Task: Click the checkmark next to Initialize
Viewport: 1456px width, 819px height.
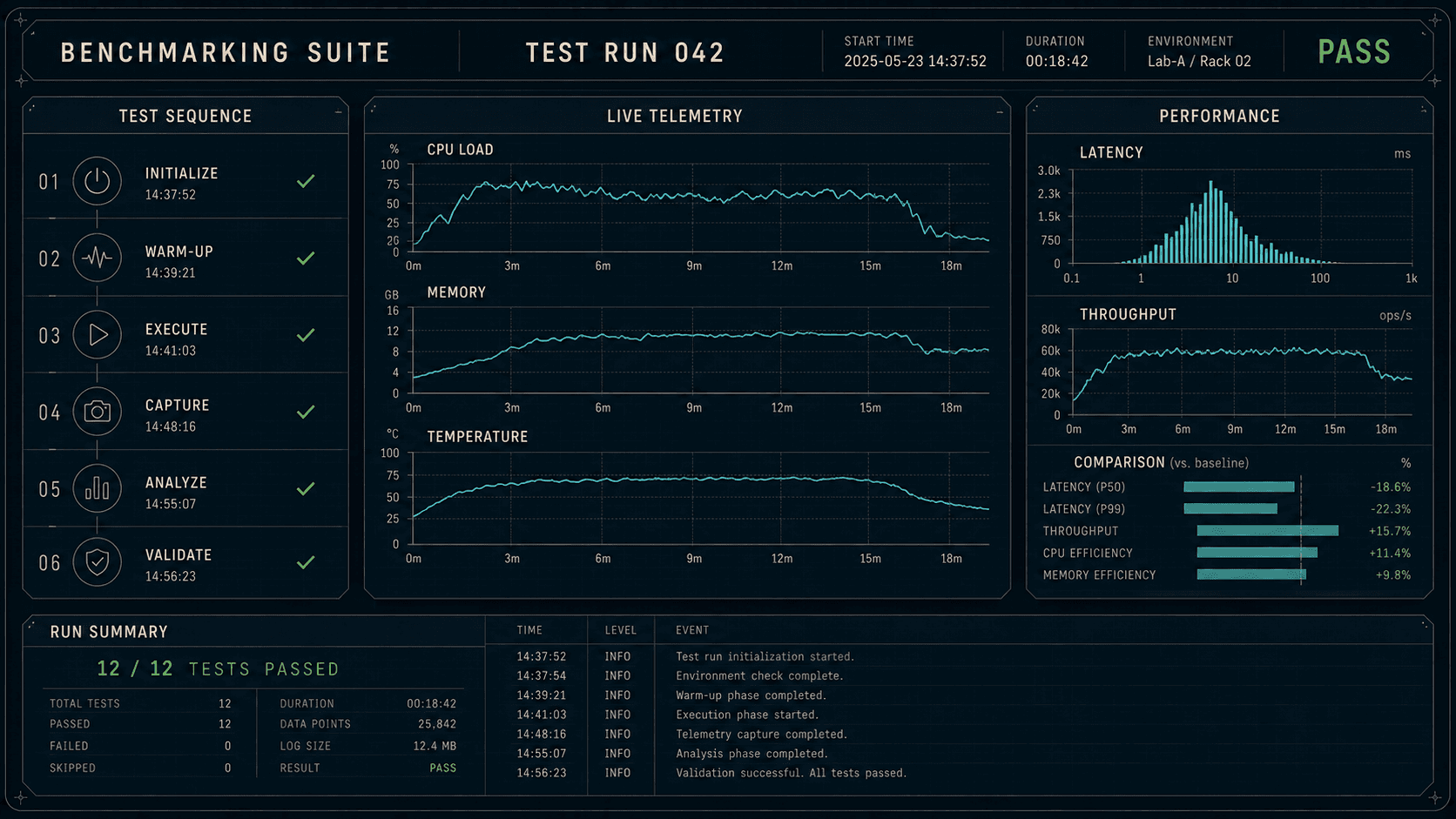Action: (x=306, y=181)
